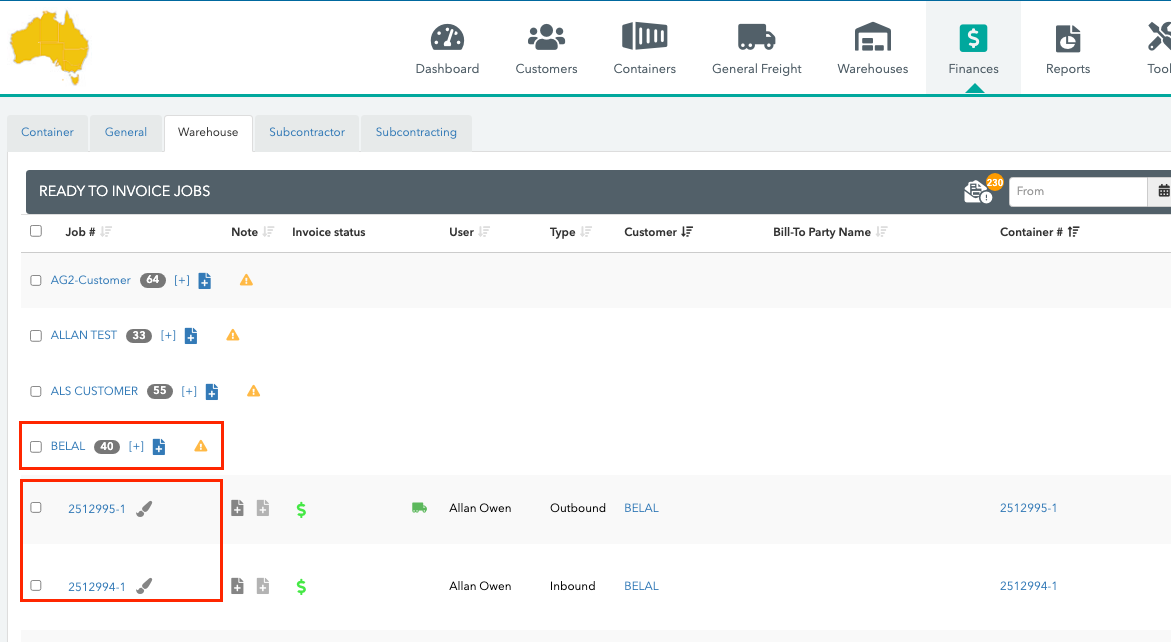
Task: Click the warning triangle in the AG2-Customer row
Action: click(246, 280)
